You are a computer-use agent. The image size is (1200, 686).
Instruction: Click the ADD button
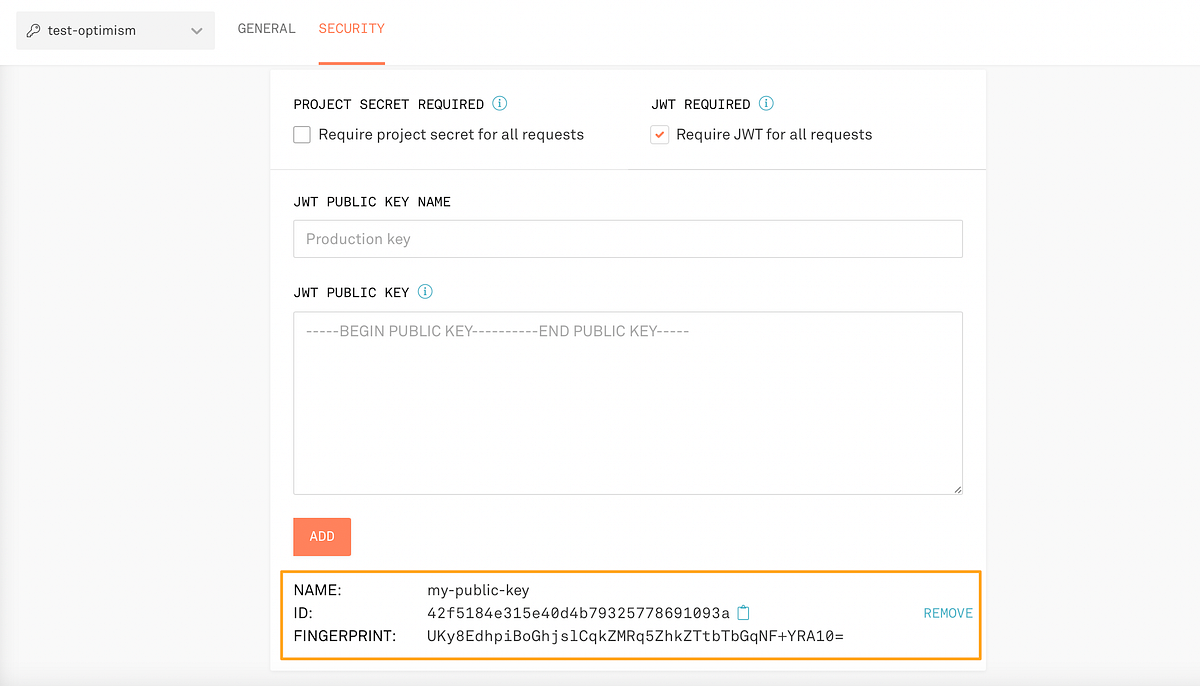(322, 537)
